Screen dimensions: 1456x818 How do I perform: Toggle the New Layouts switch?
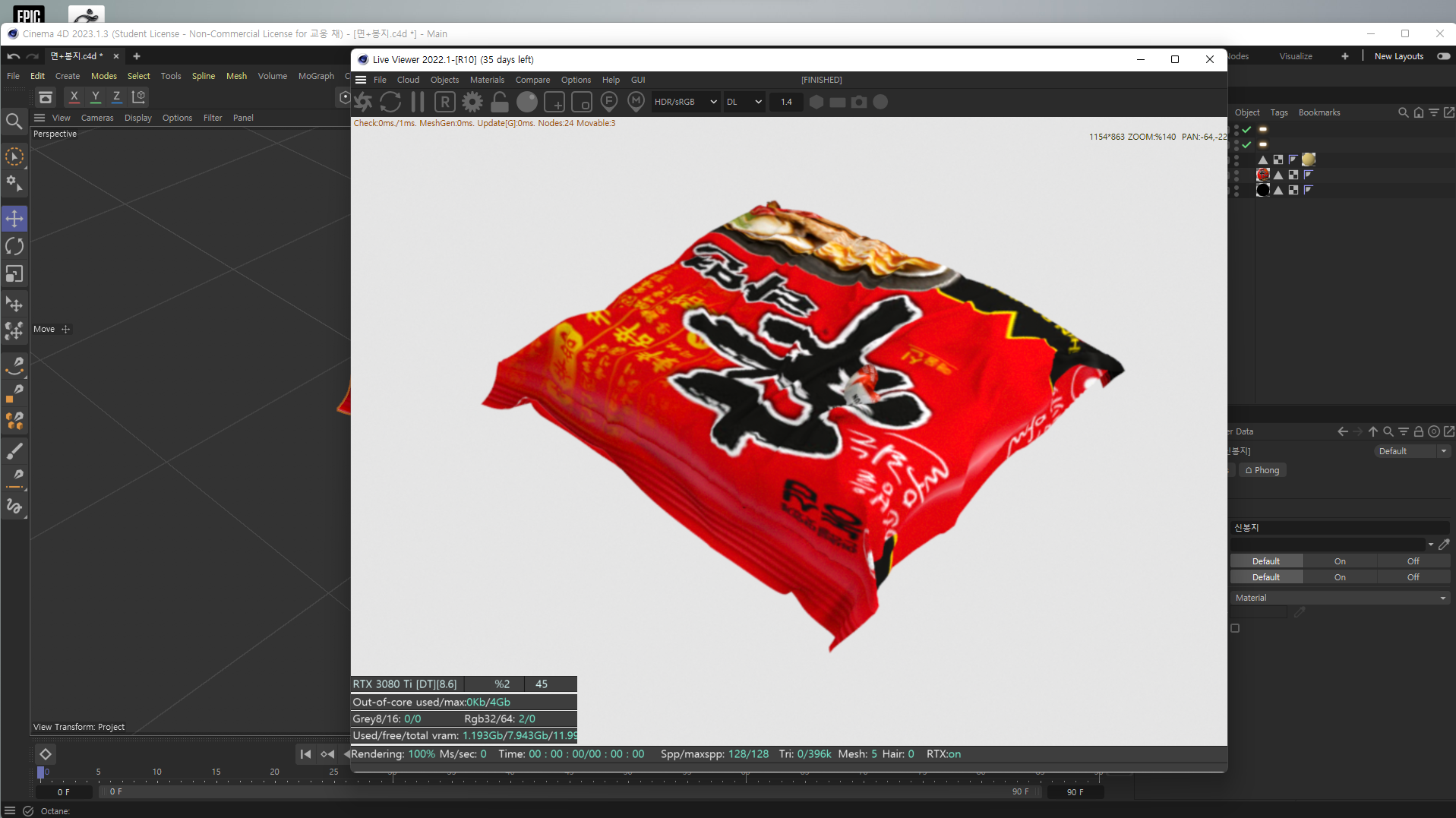(x=1443, y=56)
